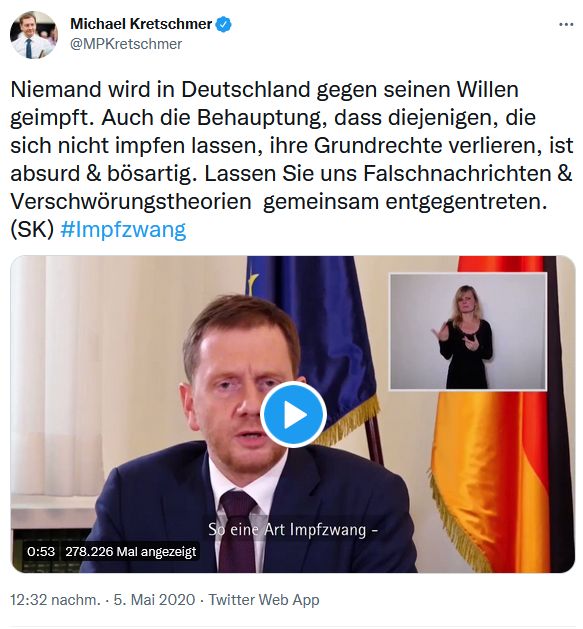
Task: Play the video using the blue play button
Action: tap(293, 414)
